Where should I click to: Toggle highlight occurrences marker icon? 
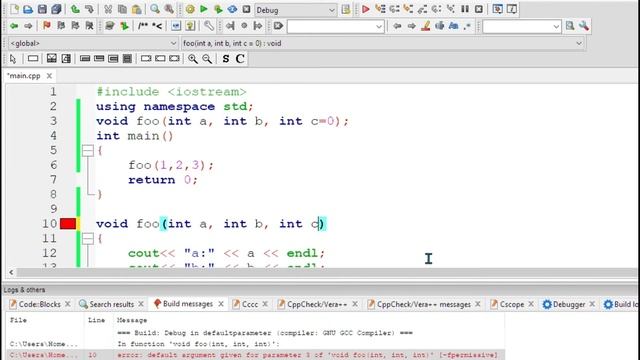click(x=425, y=26)
